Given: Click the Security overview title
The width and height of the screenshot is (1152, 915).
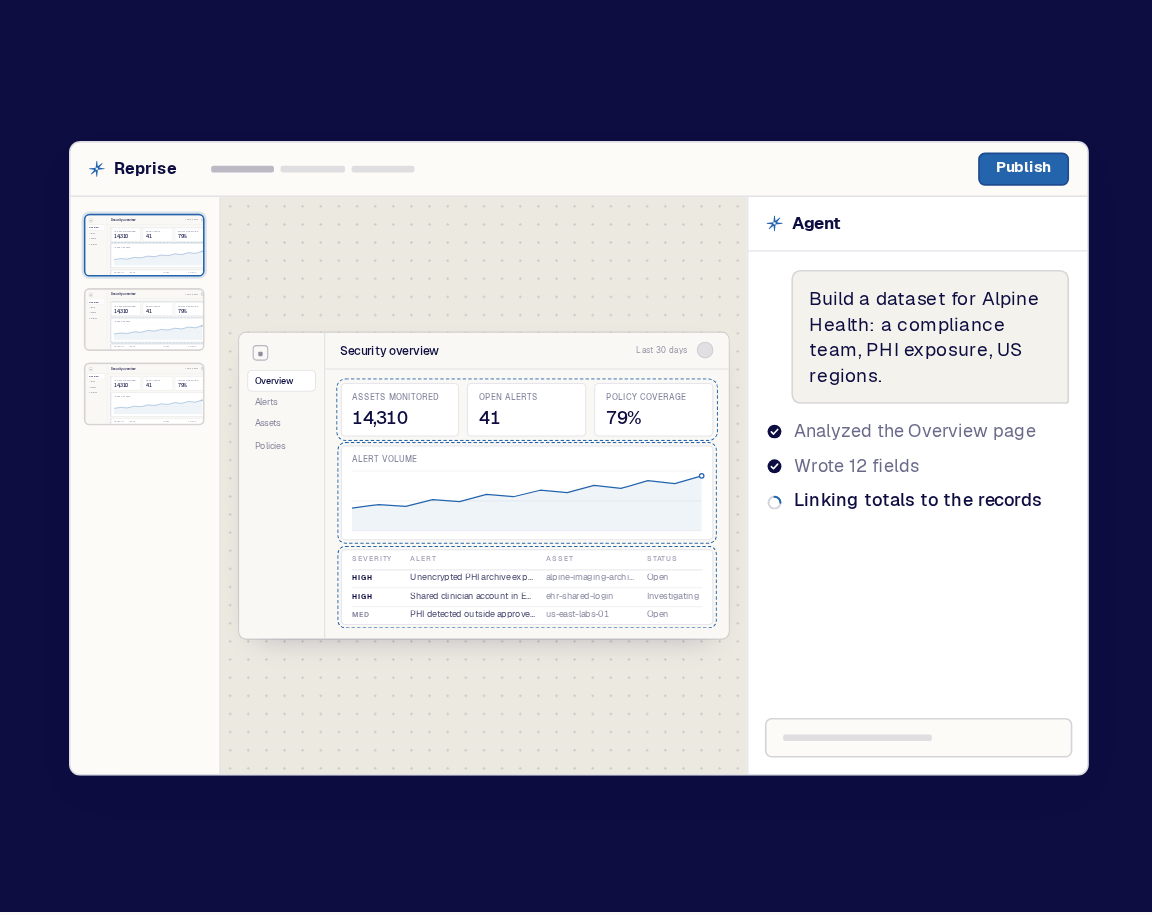Looking at the screenshot, I should point(389,351).
